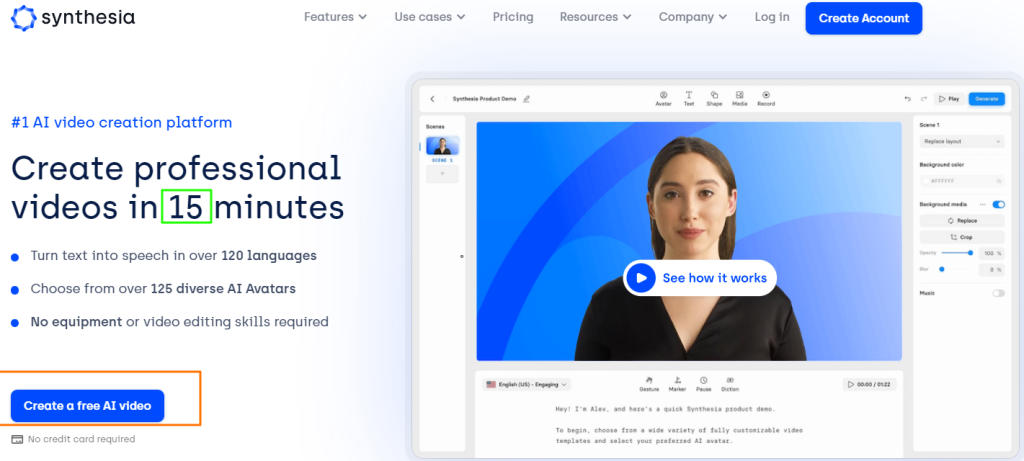The height and width of the screenshot is (461, 1024).
Task: Select the Scene 1 thumbnail
Action: coord(442,146)
